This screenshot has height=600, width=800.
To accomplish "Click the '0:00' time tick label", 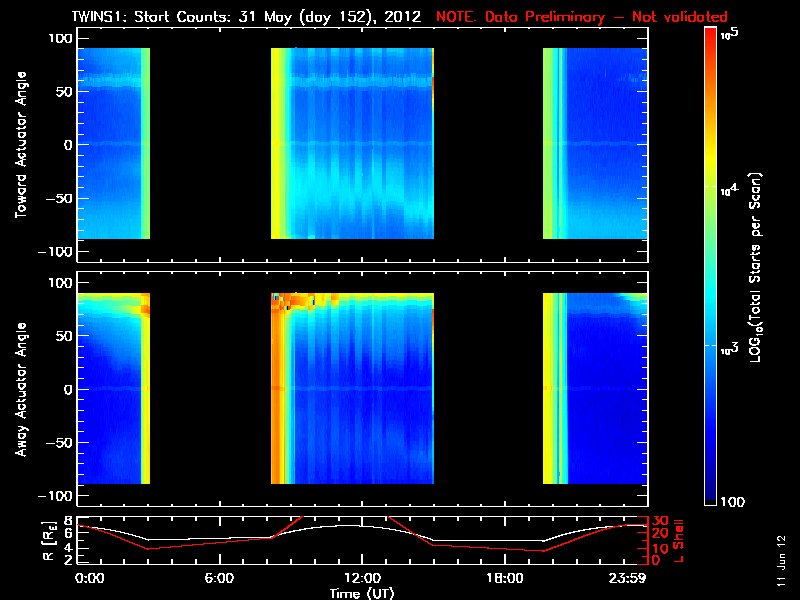I will [x=90, y=578].
